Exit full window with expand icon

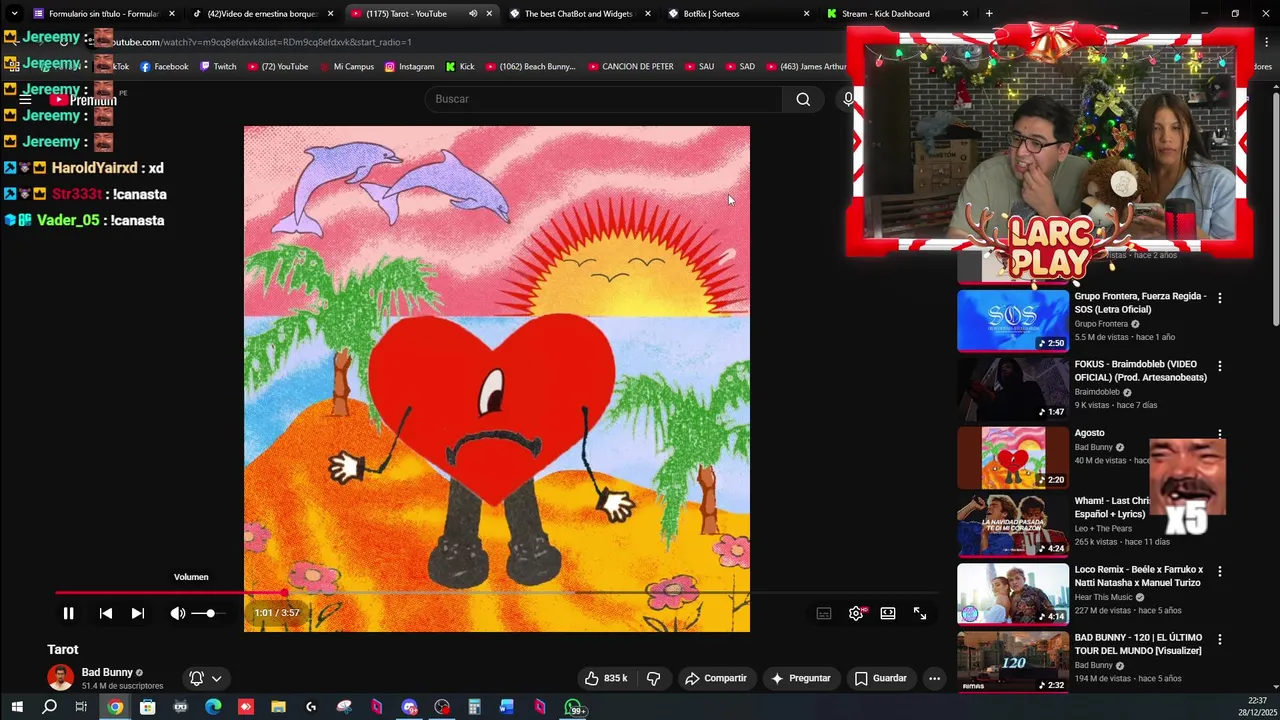920,613
